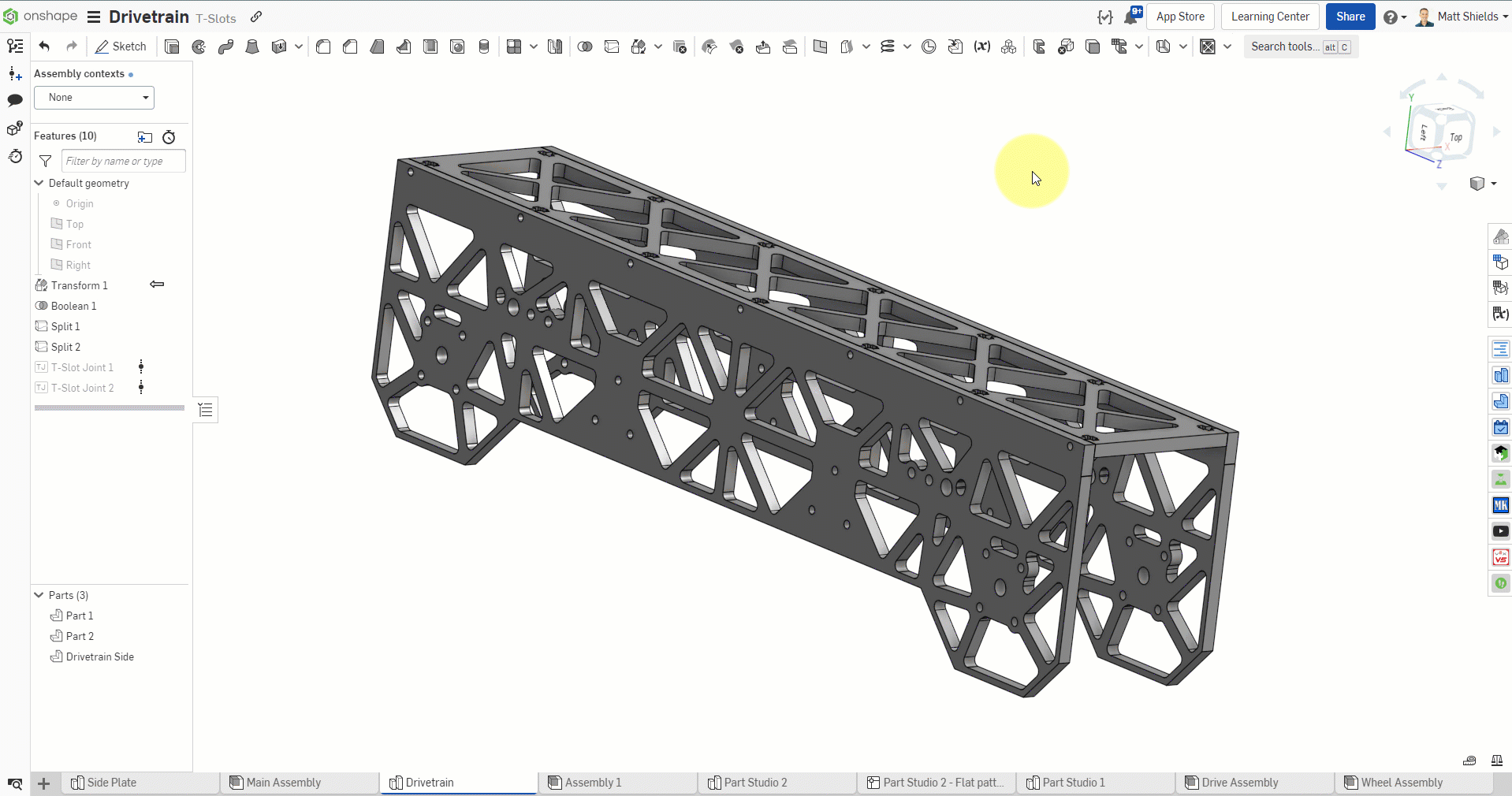
Task: Open the Learning Center
Action: [x=1270, y=16]
